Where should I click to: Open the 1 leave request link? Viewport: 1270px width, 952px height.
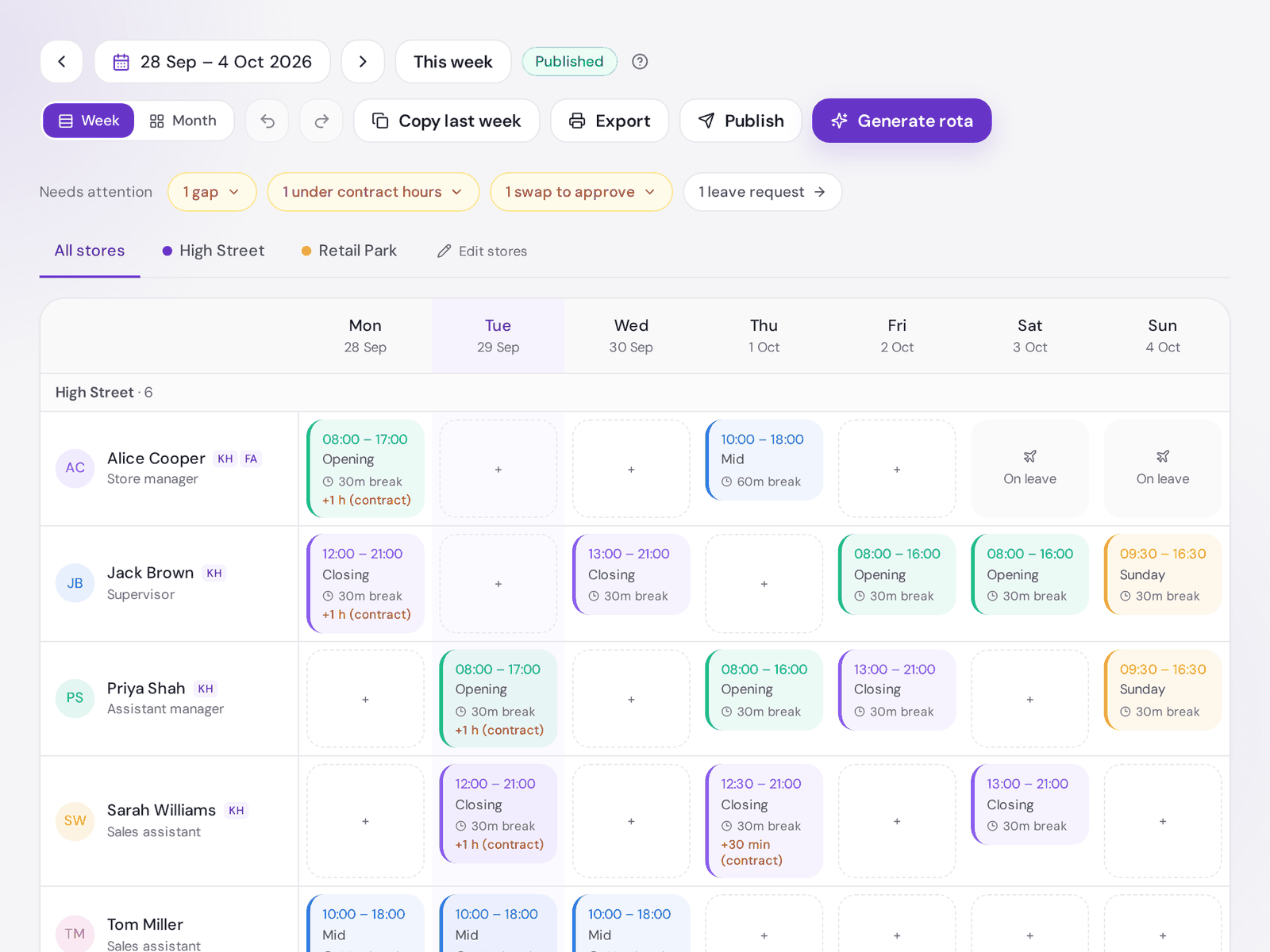[763, 192]
